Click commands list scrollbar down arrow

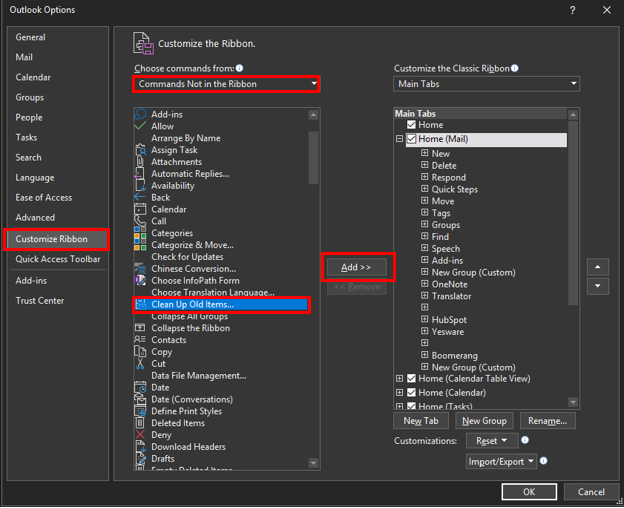(314, 463)
